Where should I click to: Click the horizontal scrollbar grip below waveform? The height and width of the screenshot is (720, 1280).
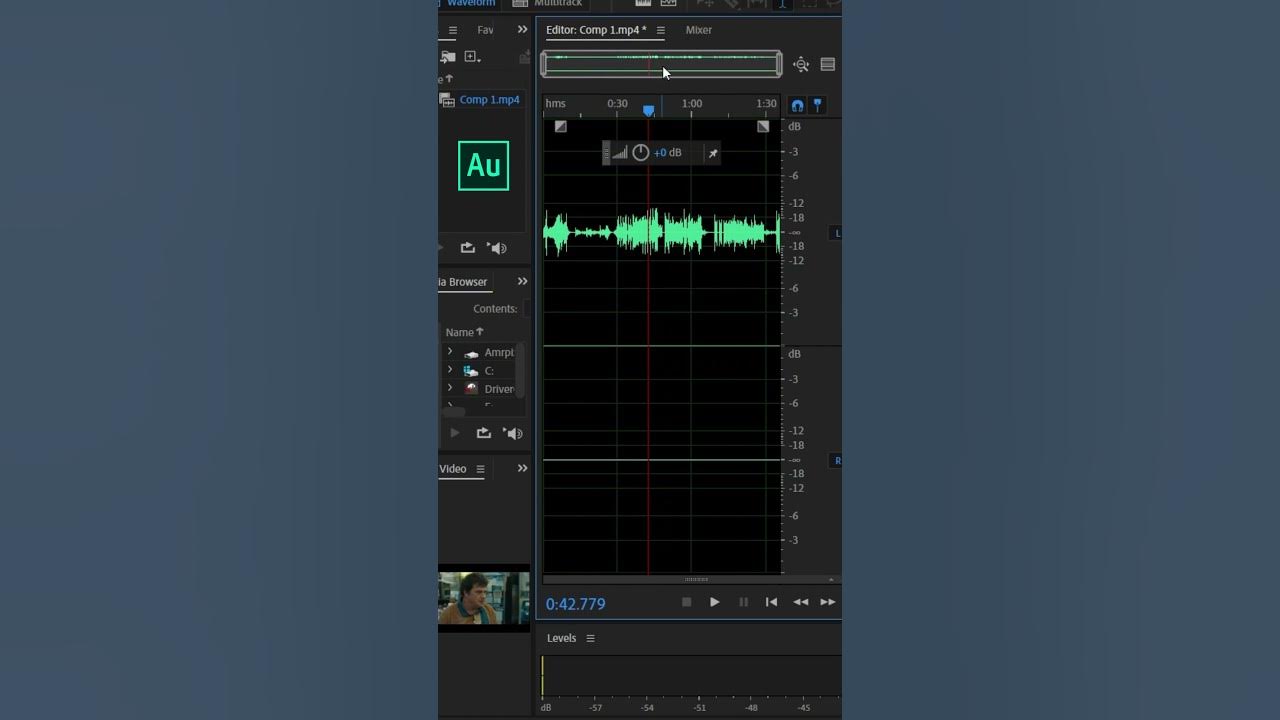tap(696, 579)
